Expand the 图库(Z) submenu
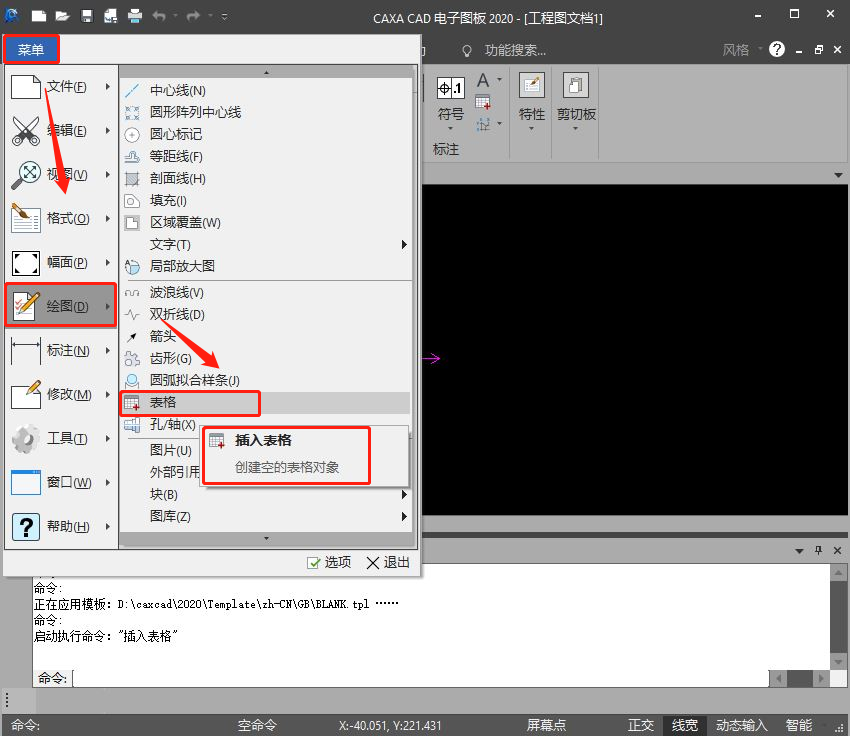 (x=266, y=517)
